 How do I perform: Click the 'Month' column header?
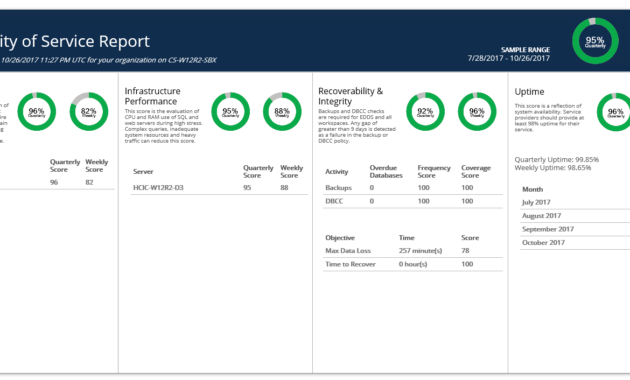pyautogui.click(x=532, y=189)
